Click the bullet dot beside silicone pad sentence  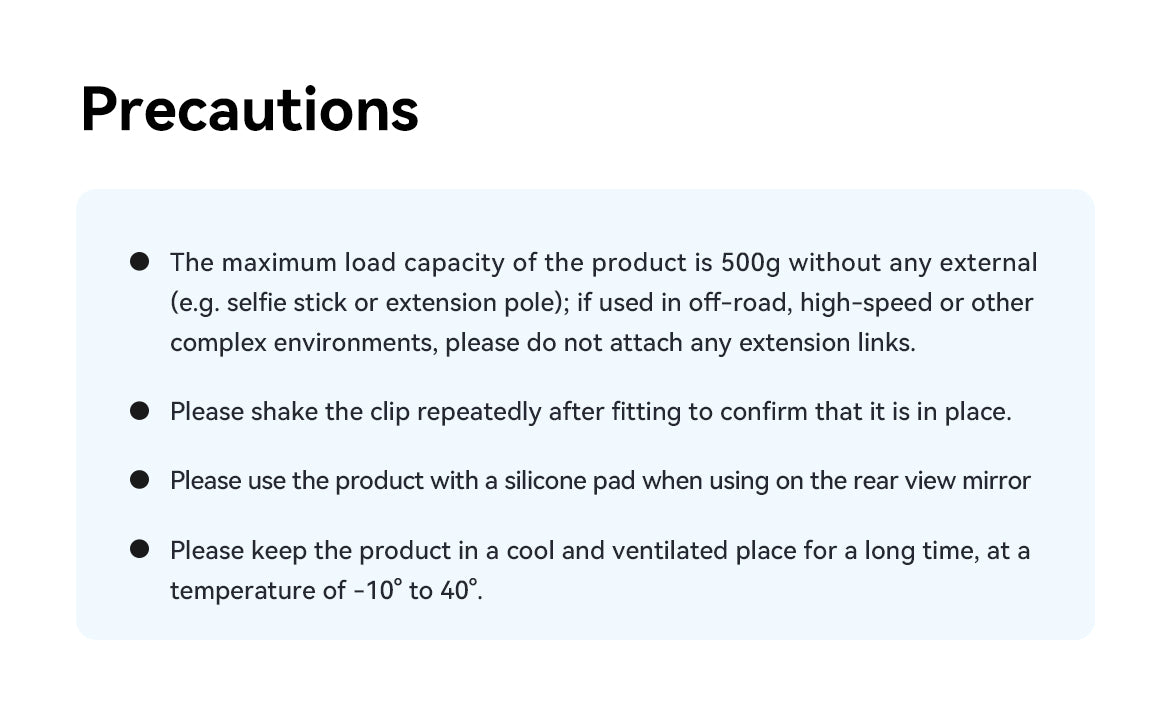(140, 480)
